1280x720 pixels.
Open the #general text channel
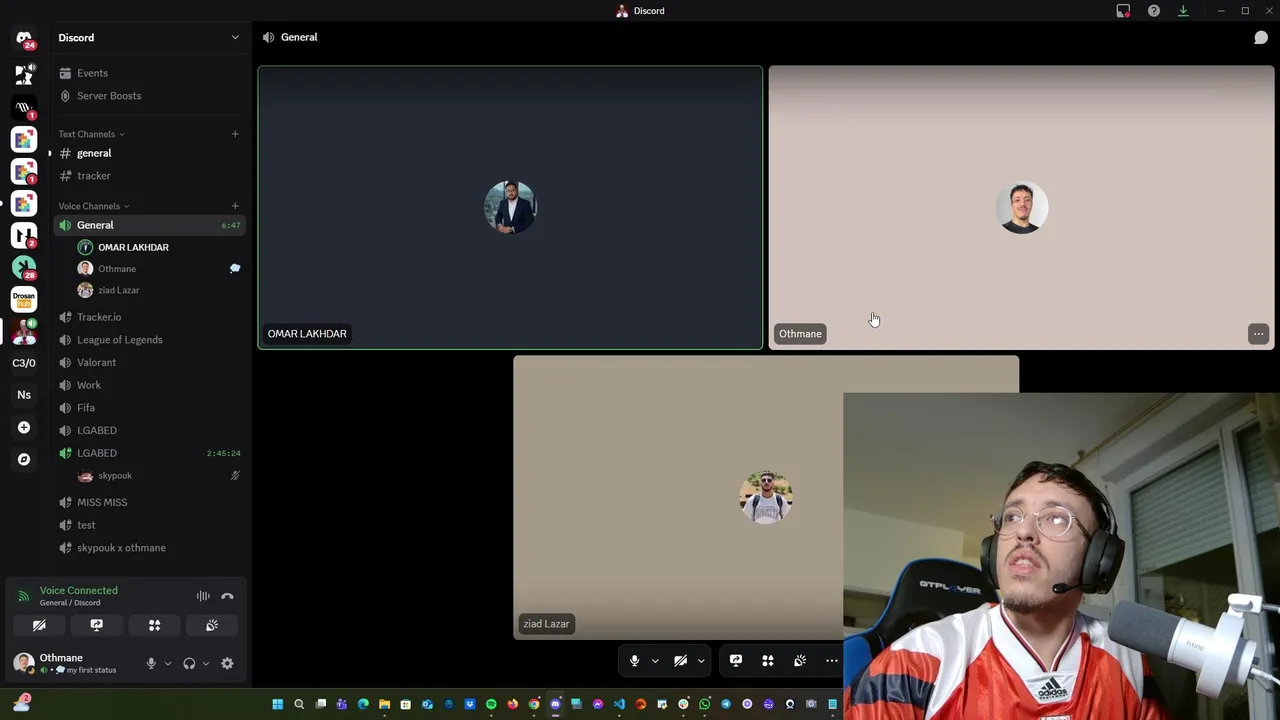click(149, 153)
